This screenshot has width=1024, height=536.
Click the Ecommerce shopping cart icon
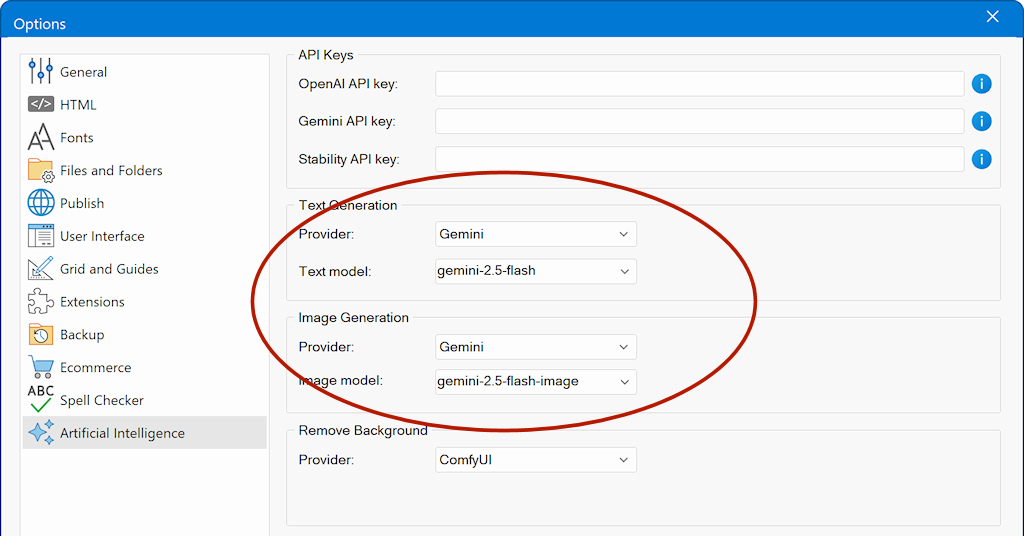(40, 367)
